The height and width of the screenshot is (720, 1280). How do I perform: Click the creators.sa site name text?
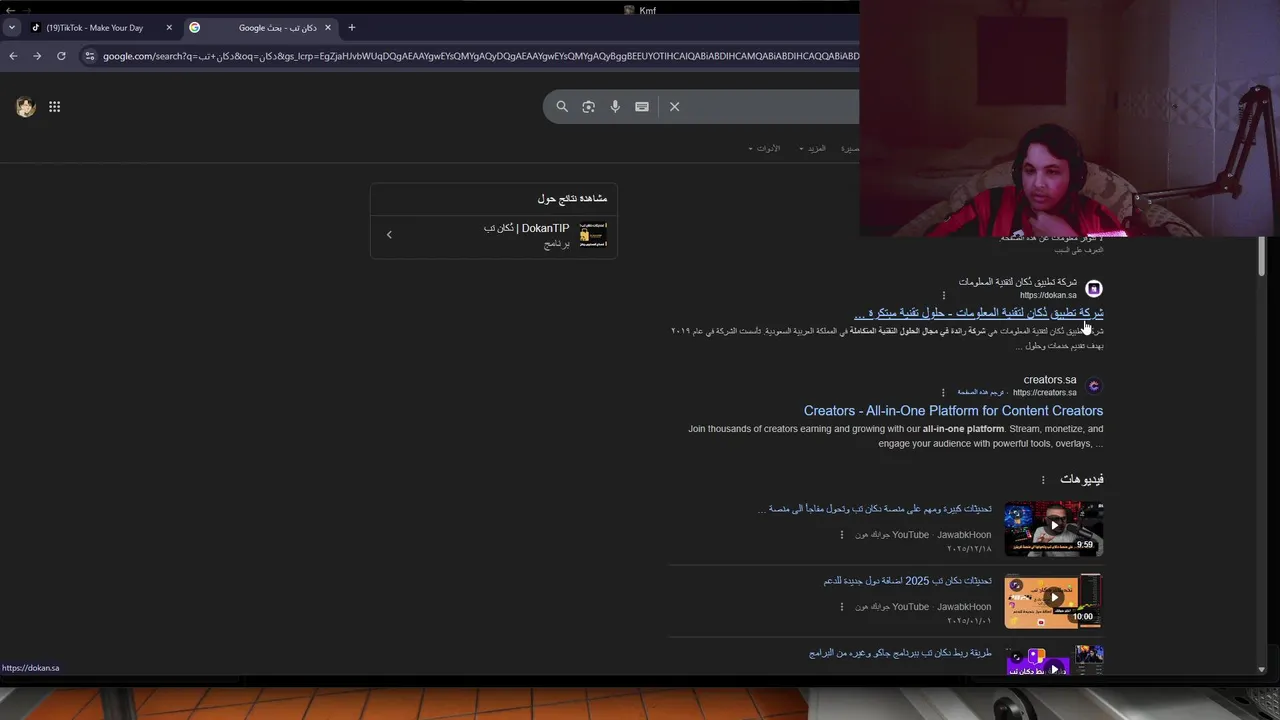point(1050,380)
